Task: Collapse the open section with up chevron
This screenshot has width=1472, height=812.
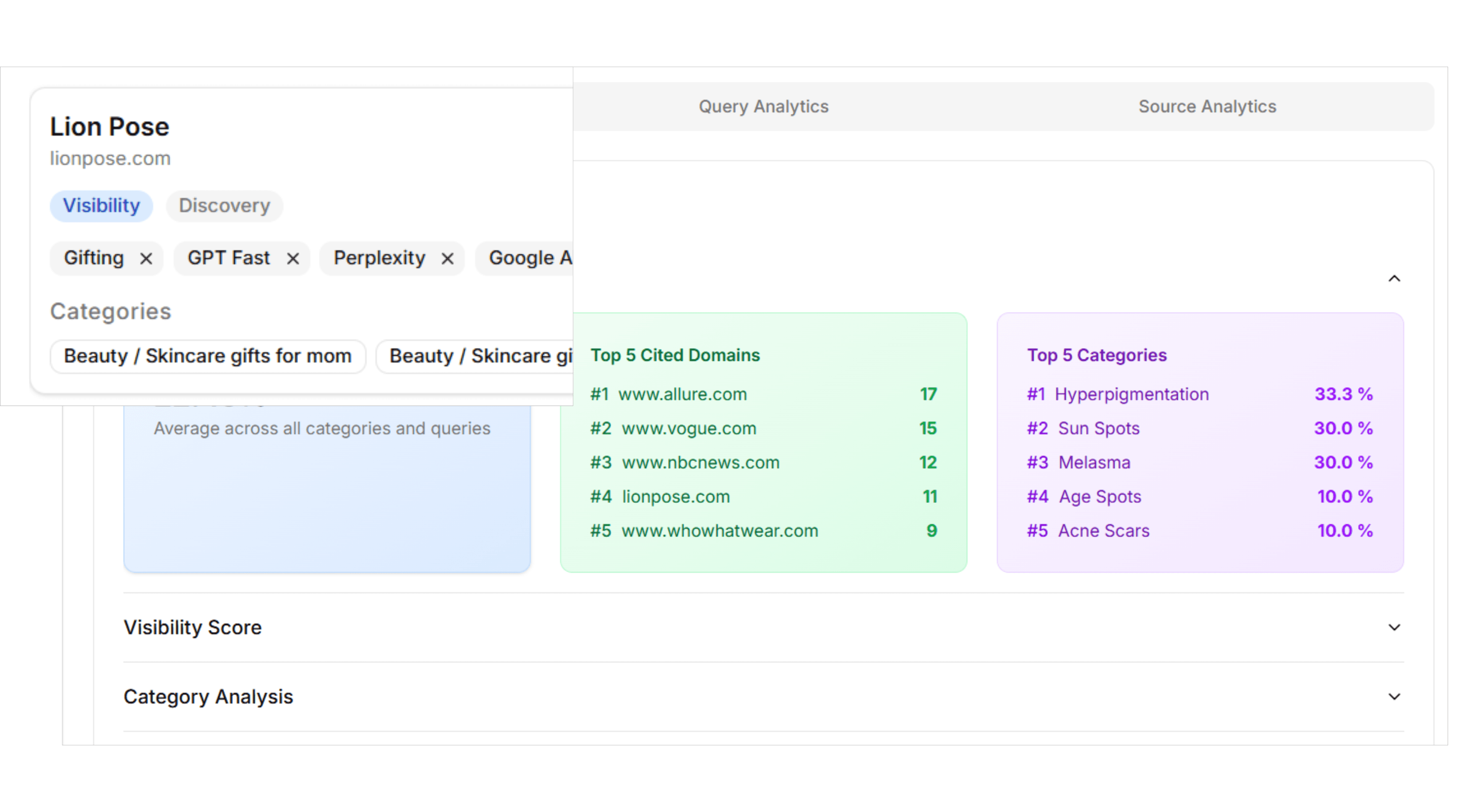Action: [1394, 278]
